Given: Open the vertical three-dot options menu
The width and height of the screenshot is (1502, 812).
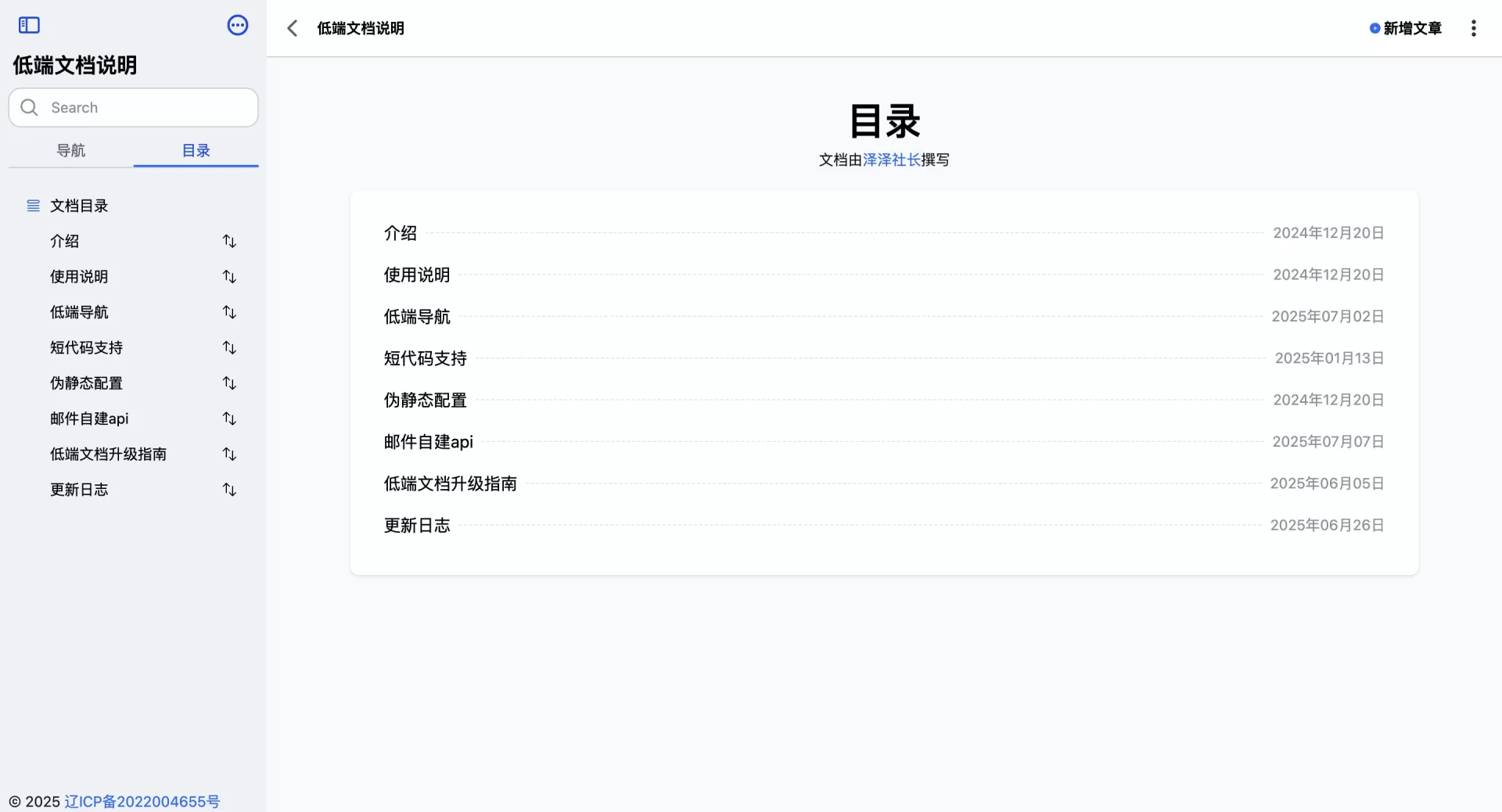Looking at the screenshot, I should click(1473, 28).
